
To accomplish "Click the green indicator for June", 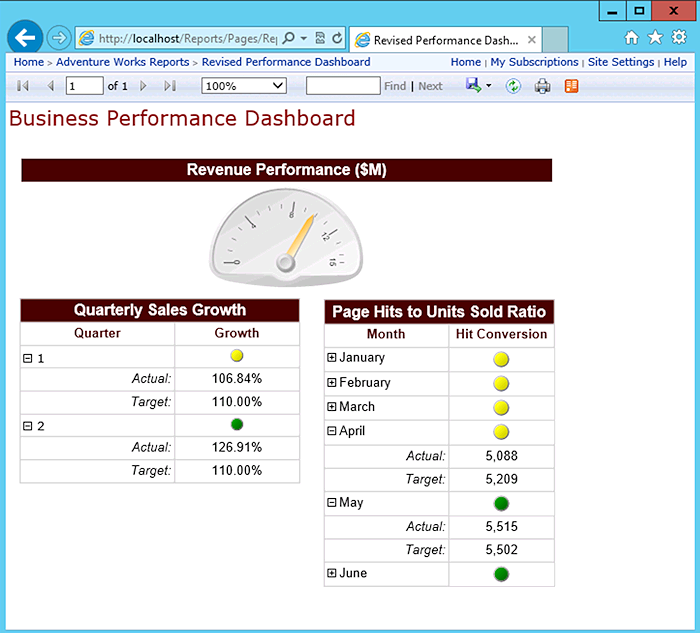I will point(501,574).
